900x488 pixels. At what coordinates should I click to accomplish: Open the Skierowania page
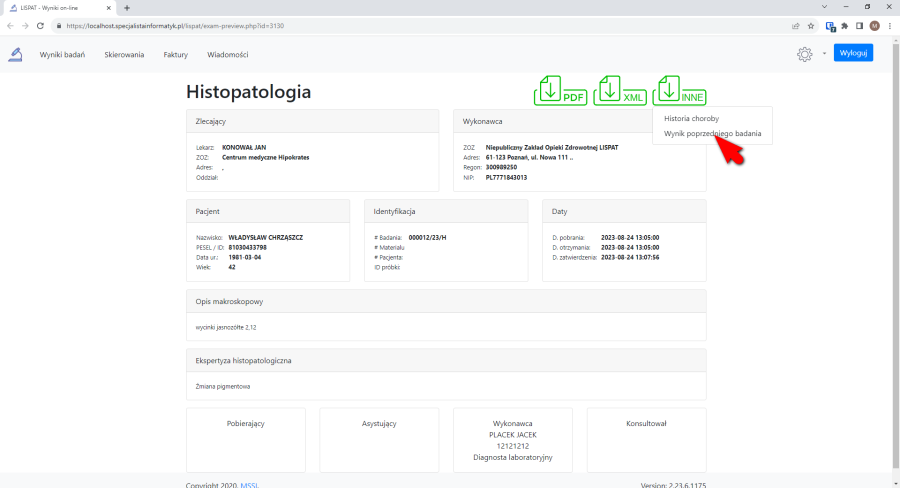[x=124, y=54]
